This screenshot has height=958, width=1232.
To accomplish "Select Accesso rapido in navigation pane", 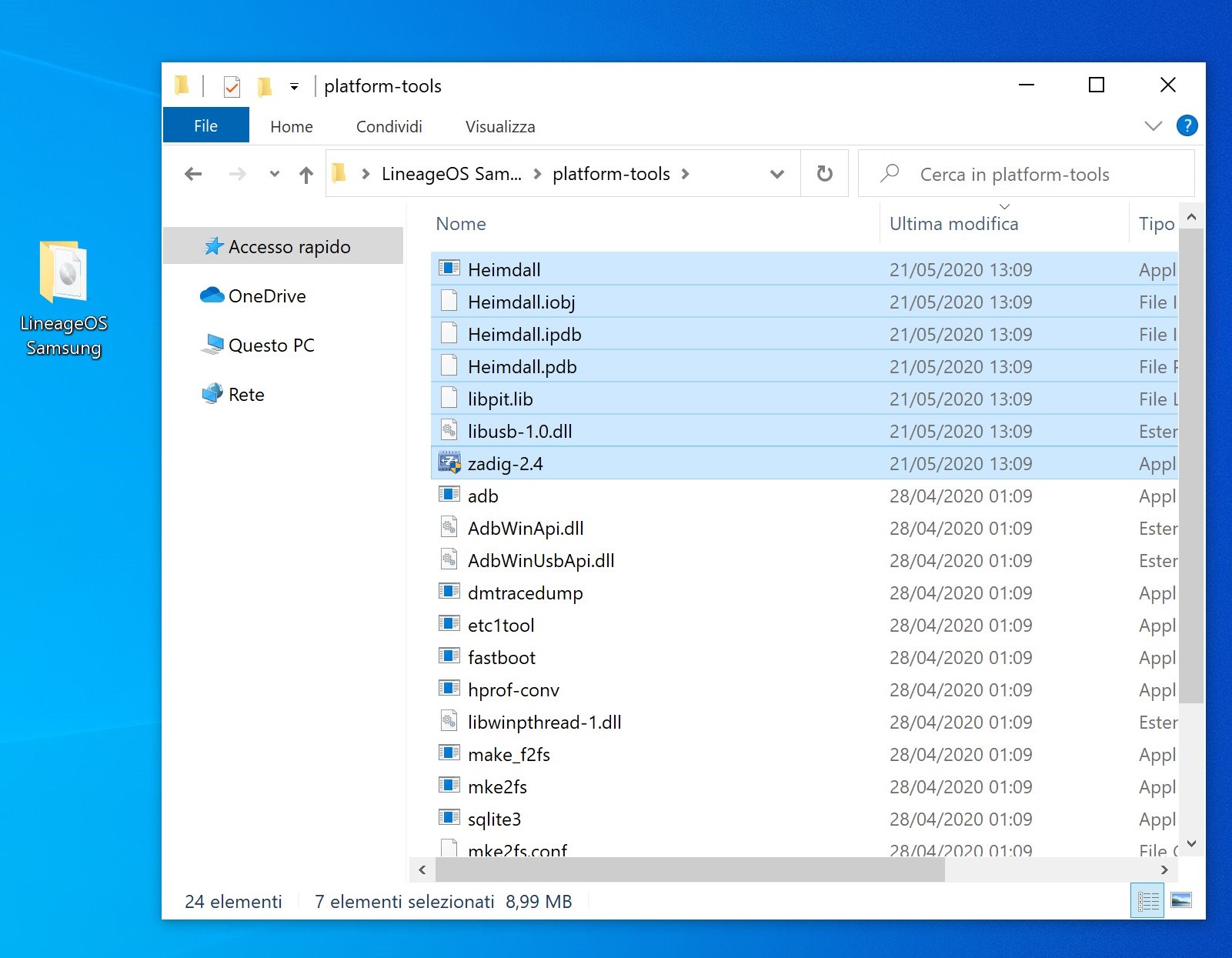I will coord(283,246).
